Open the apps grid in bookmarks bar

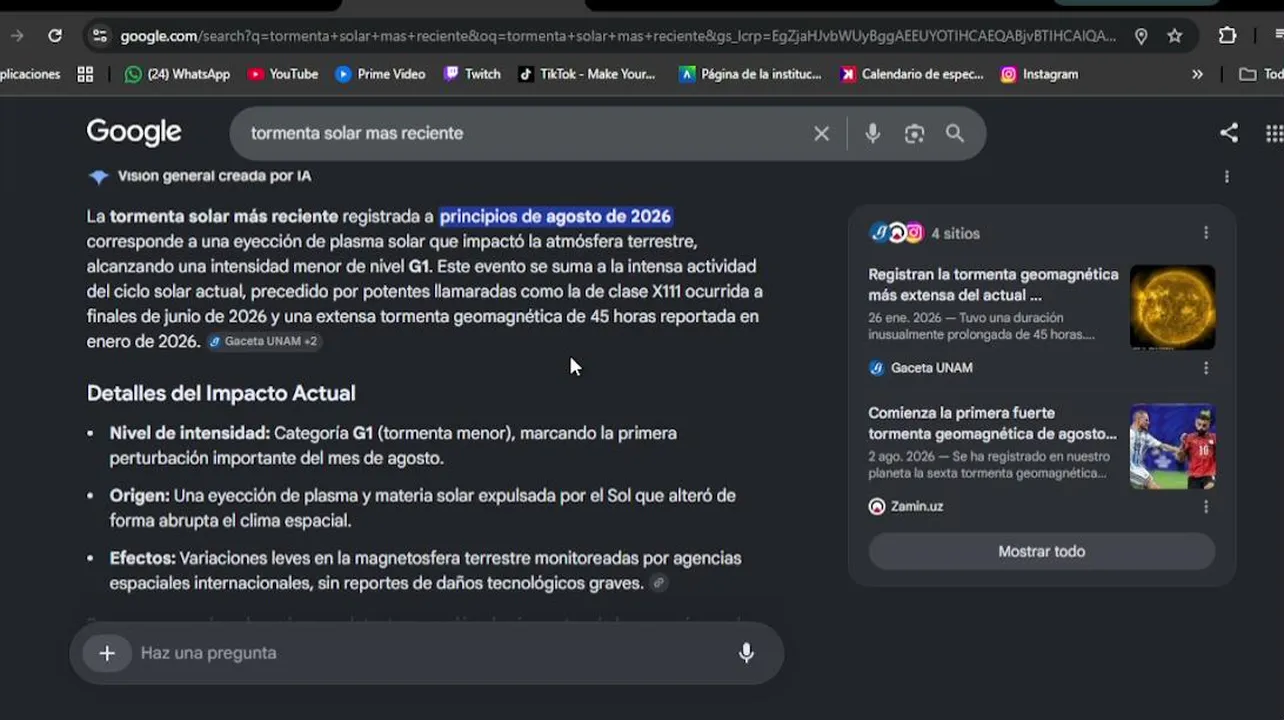point(85,74)
